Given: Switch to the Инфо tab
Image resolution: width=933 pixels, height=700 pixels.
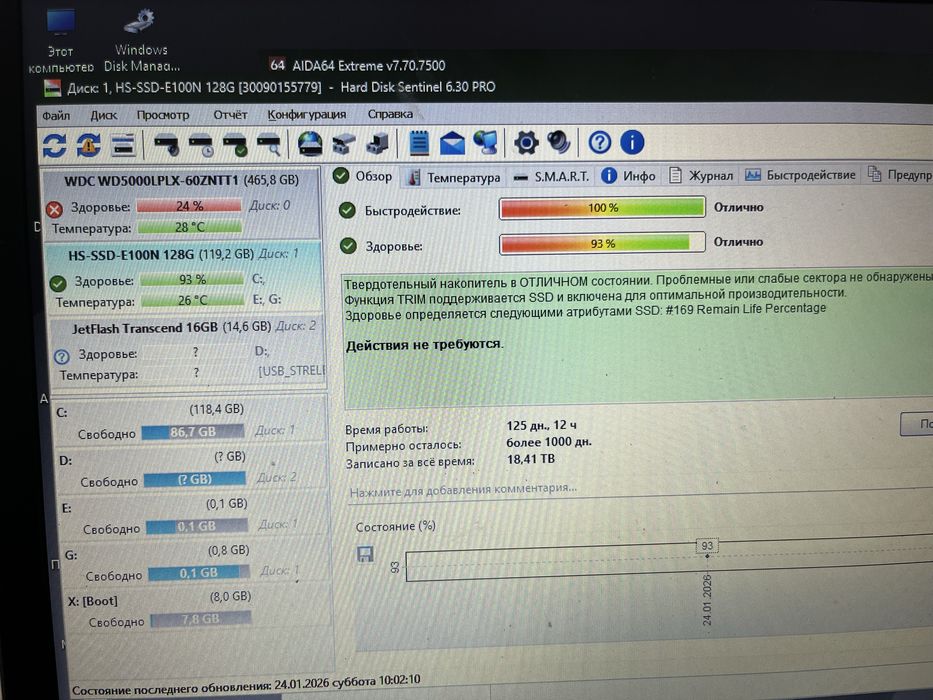Looking at the screenshot, I should [x=628, y=176].
